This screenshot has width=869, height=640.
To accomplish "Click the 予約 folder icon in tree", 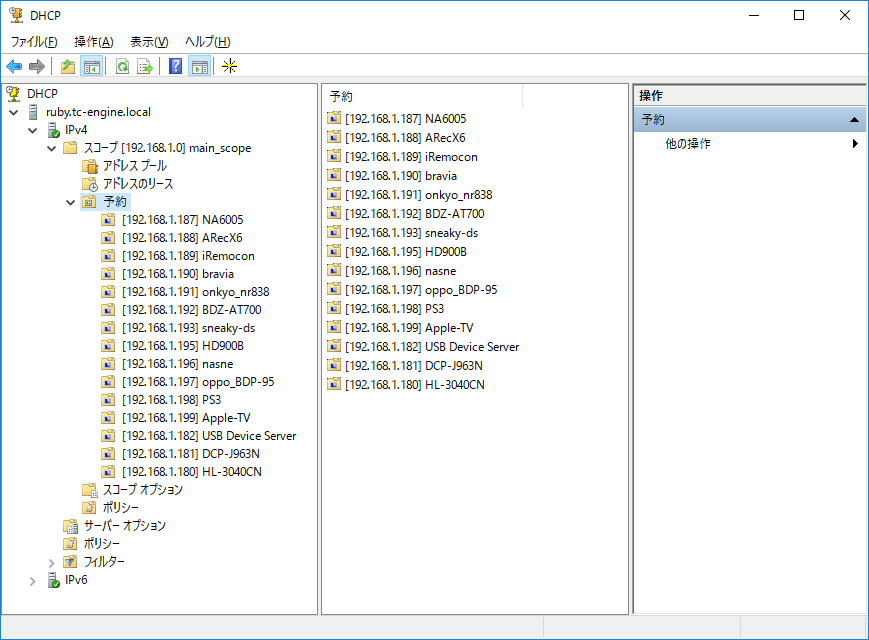I will [x=90, y=202].
